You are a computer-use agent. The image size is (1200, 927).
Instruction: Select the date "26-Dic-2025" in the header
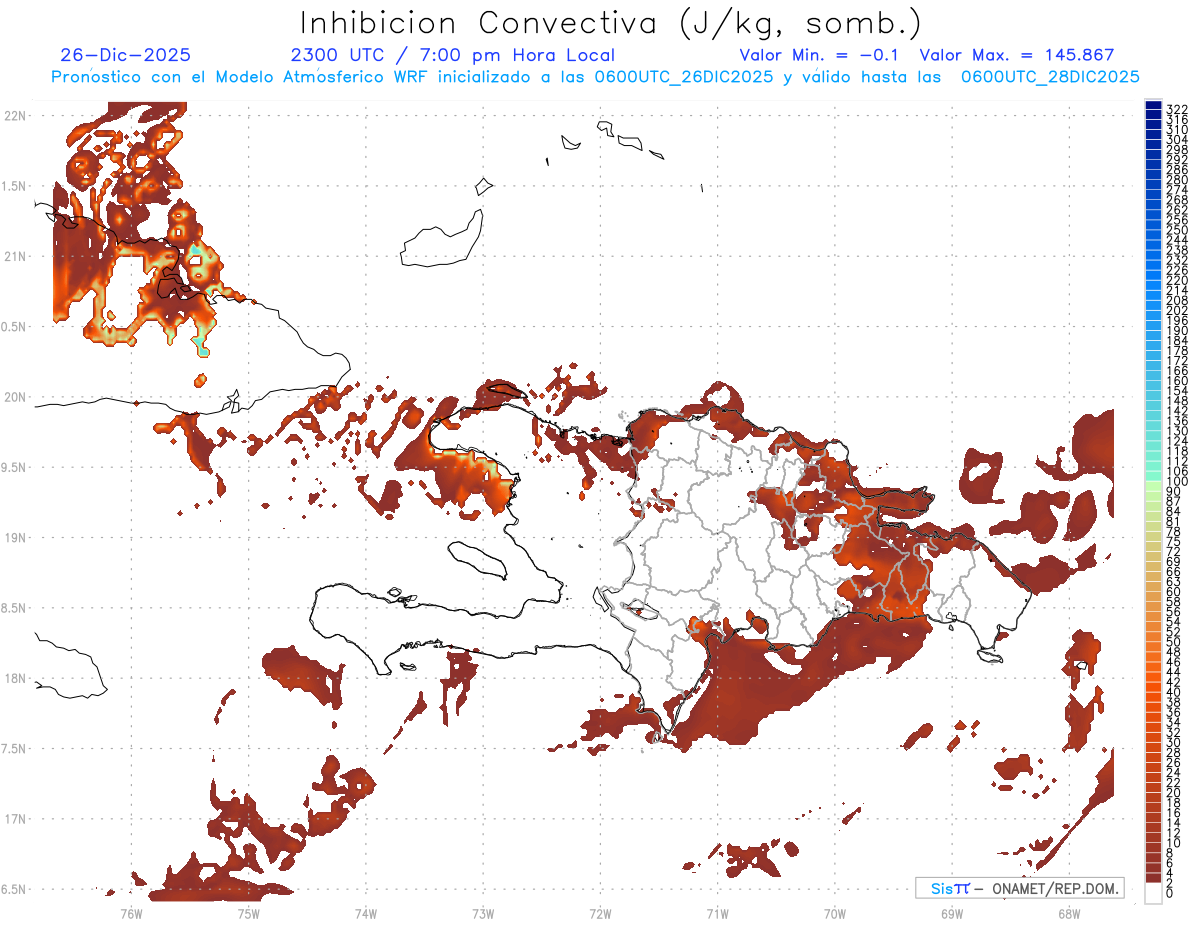[x=125, y=55]
